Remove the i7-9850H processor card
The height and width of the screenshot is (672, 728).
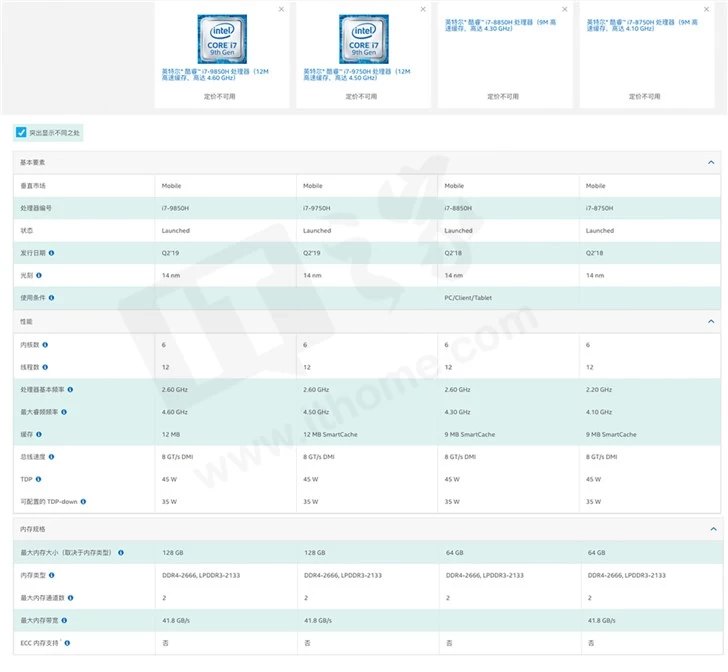click(281, 9)
